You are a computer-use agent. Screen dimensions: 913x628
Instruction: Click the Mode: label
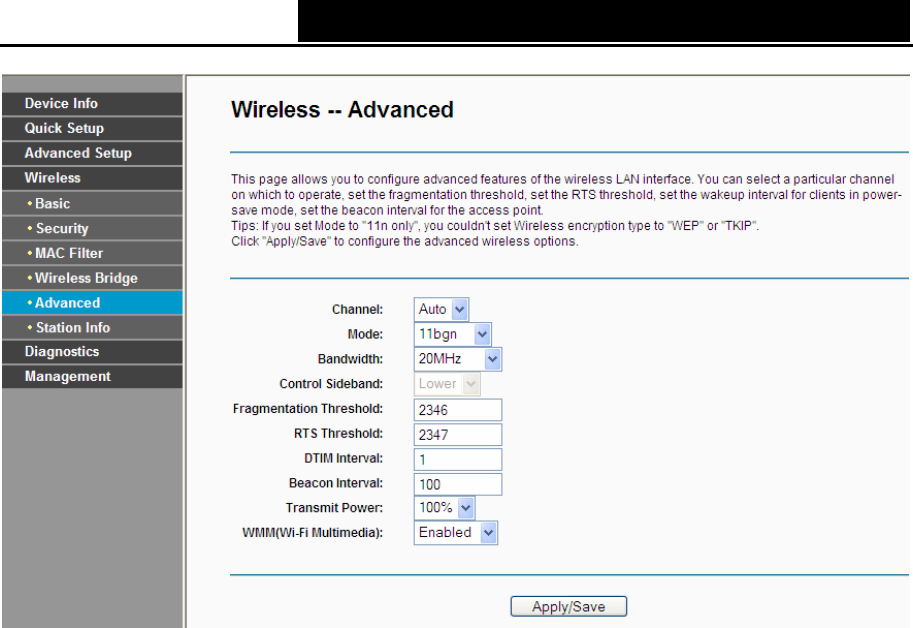pyautogui.click(x=365, y=334)
